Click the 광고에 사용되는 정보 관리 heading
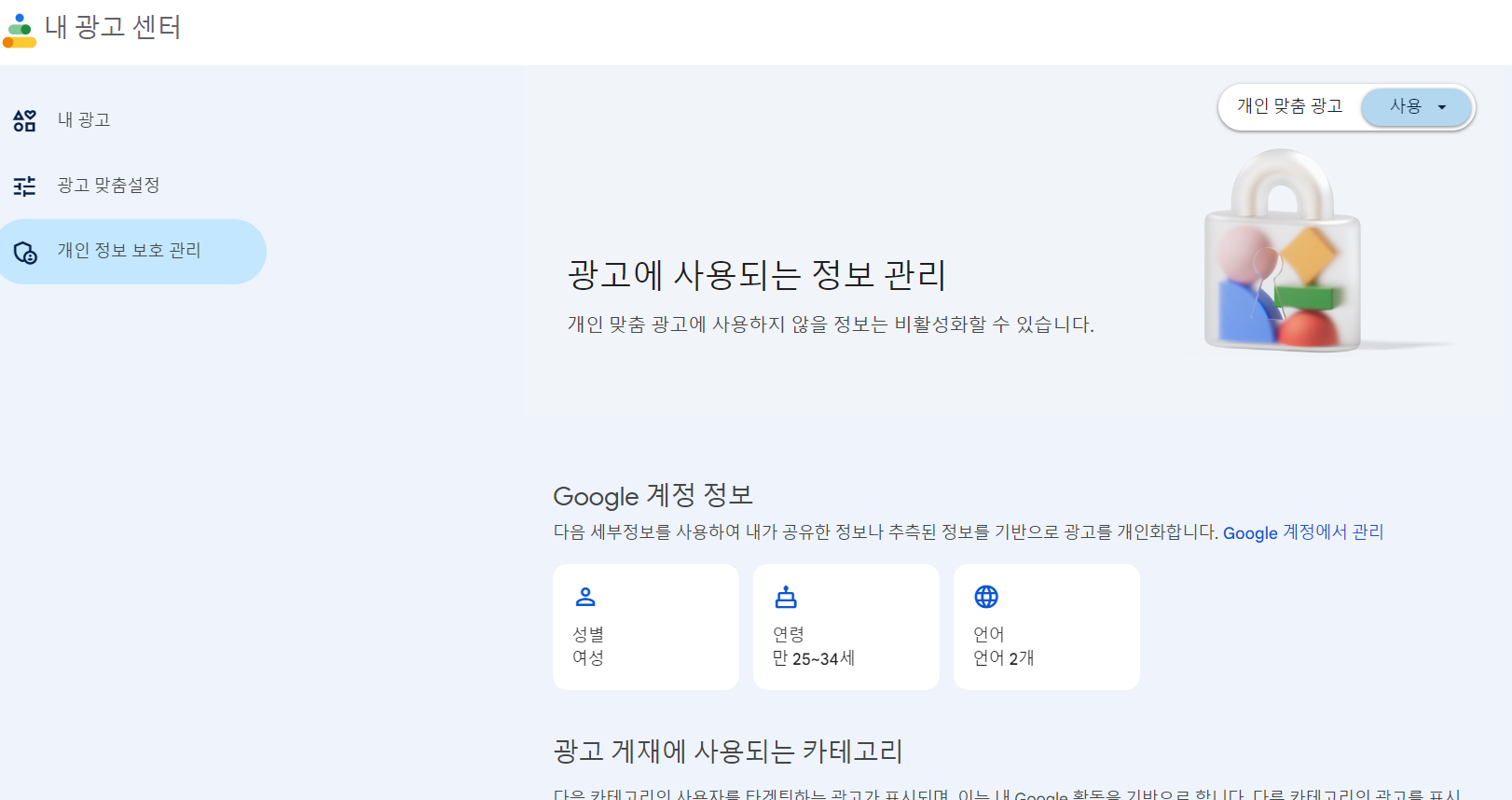The width and height of the screenshot is (1512, 800). coord(757,275)
